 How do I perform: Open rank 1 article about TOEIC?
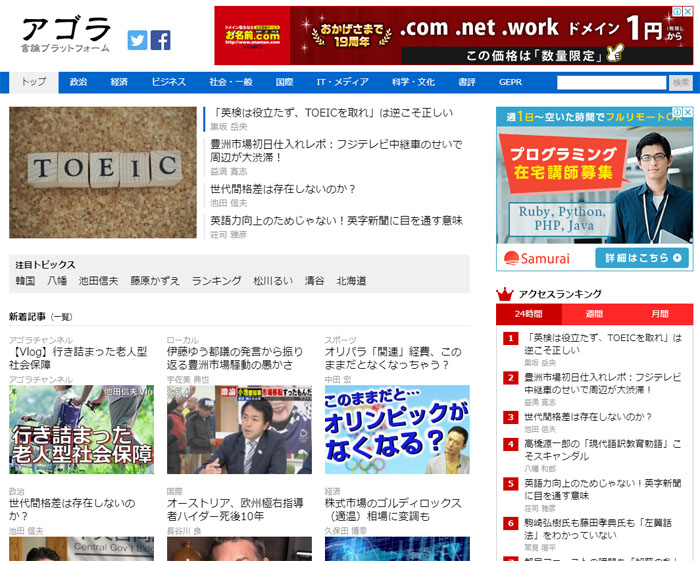pos(603,344)
